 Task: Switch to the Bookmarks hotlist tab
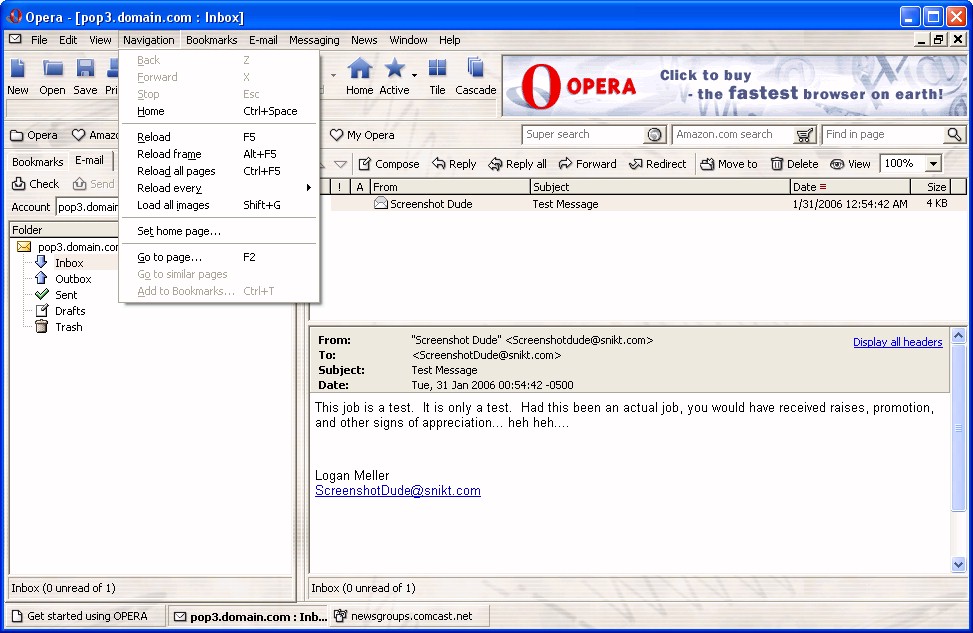point(38,162)
